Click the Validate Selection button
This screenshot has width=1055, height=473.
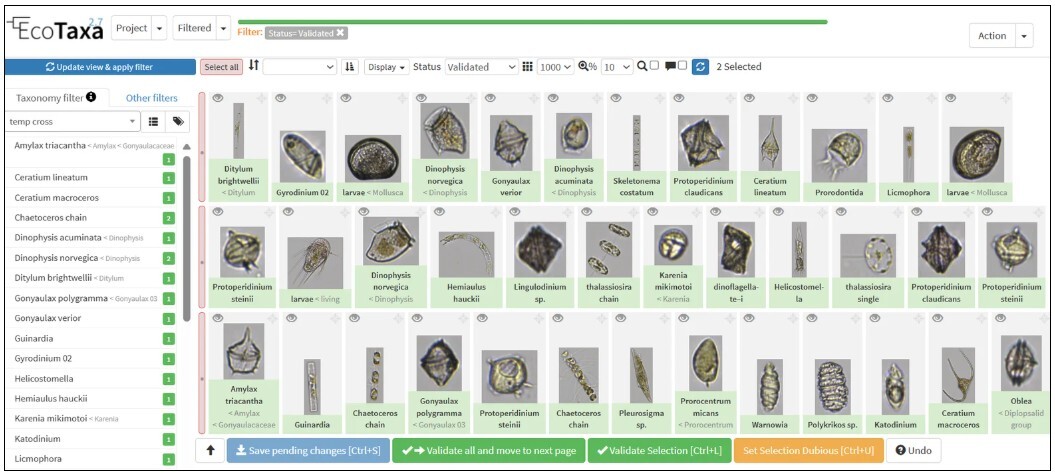pyautogui.click(x=659, y=451)
